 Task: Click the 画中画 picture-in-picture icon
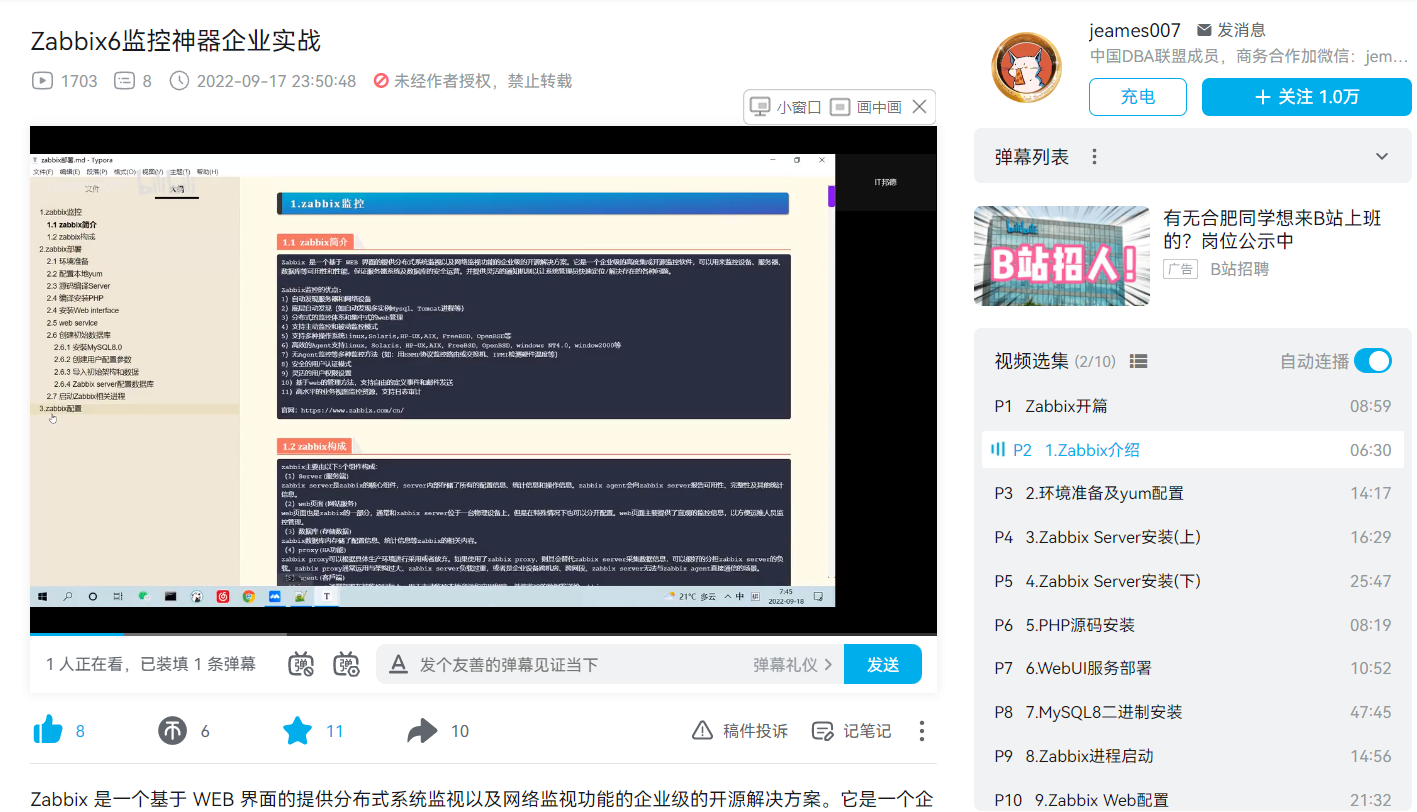(840, 107)
